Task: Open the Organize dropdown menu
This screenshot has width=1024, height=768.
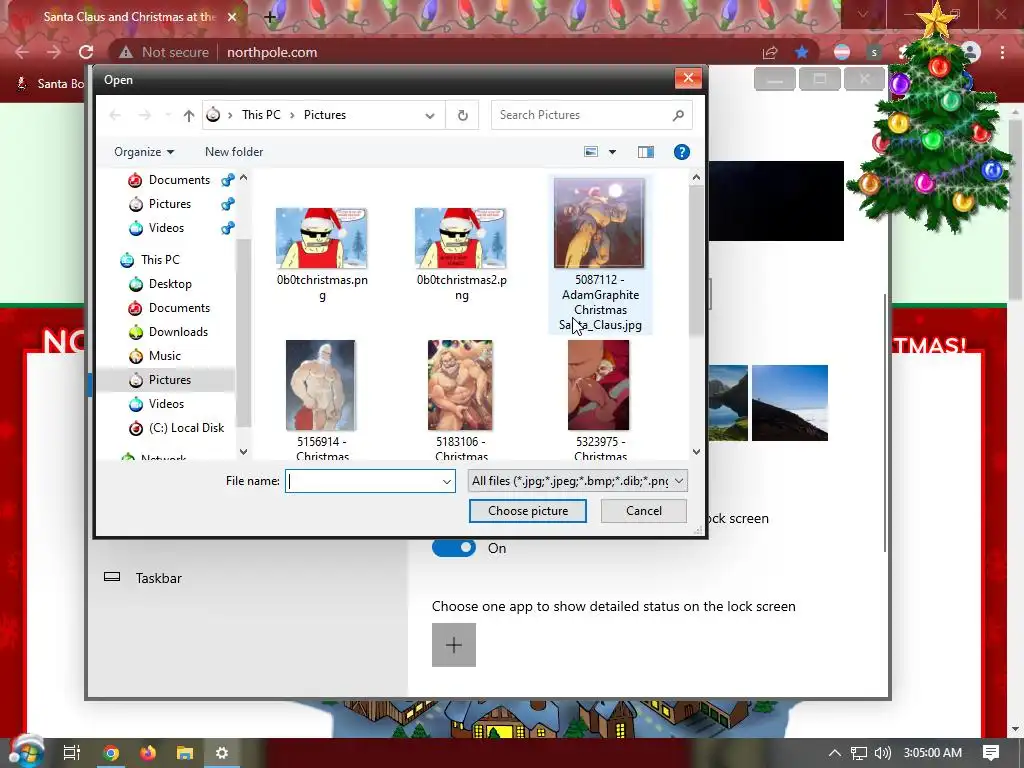Action: 144,152
